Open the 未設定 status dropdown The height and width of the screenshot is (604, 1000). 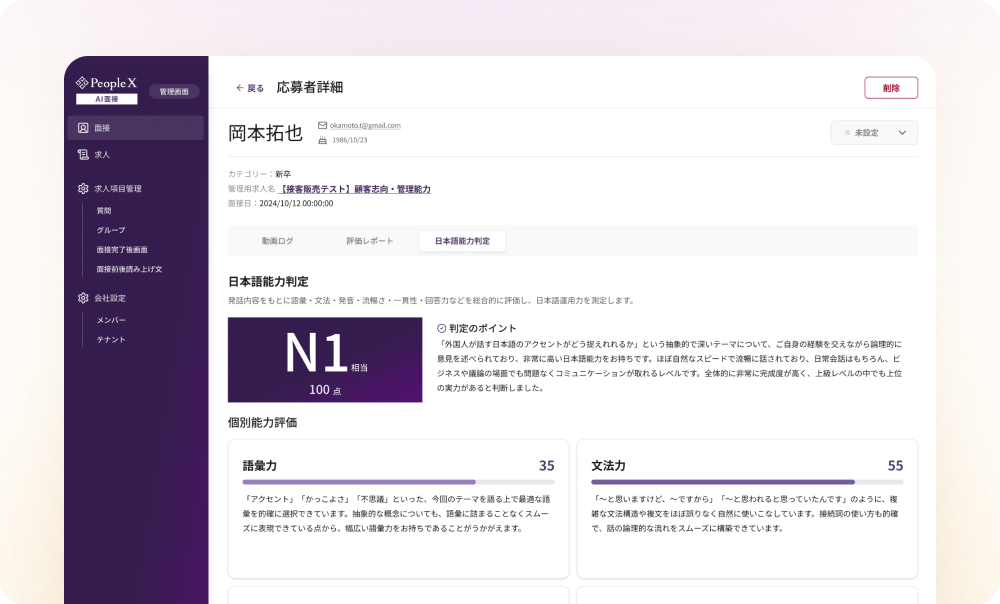click(x=873, y=132)
